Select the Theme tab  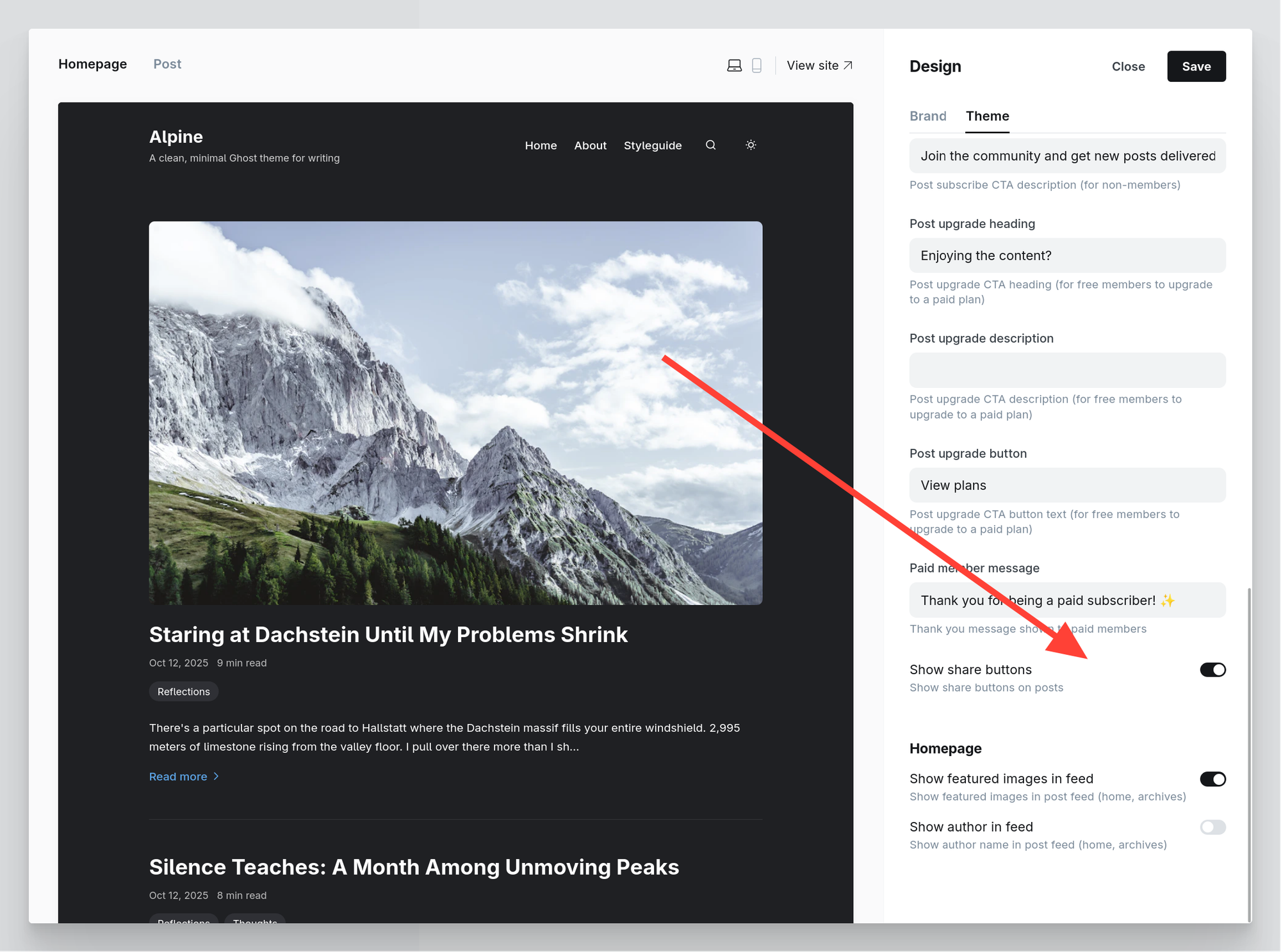tap(987, 116)
